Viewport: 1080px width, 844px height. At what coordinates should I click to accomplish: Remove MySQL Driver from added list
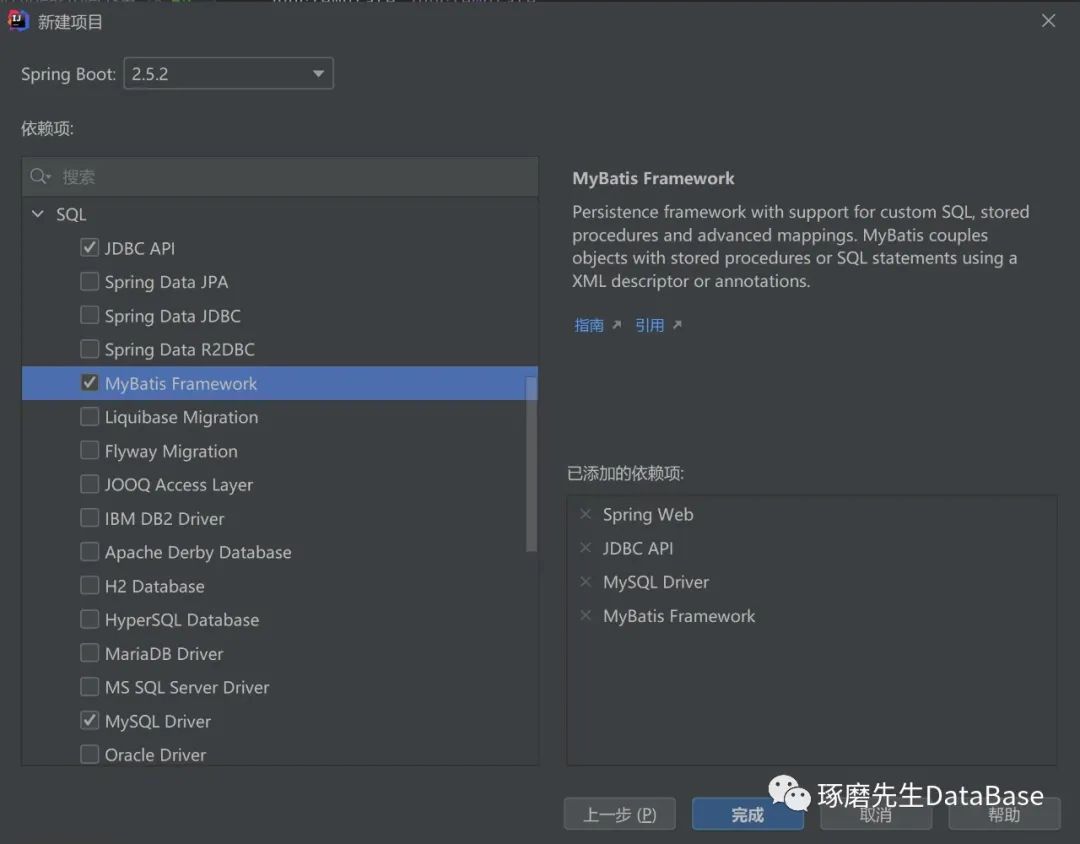tap(586, 582)
